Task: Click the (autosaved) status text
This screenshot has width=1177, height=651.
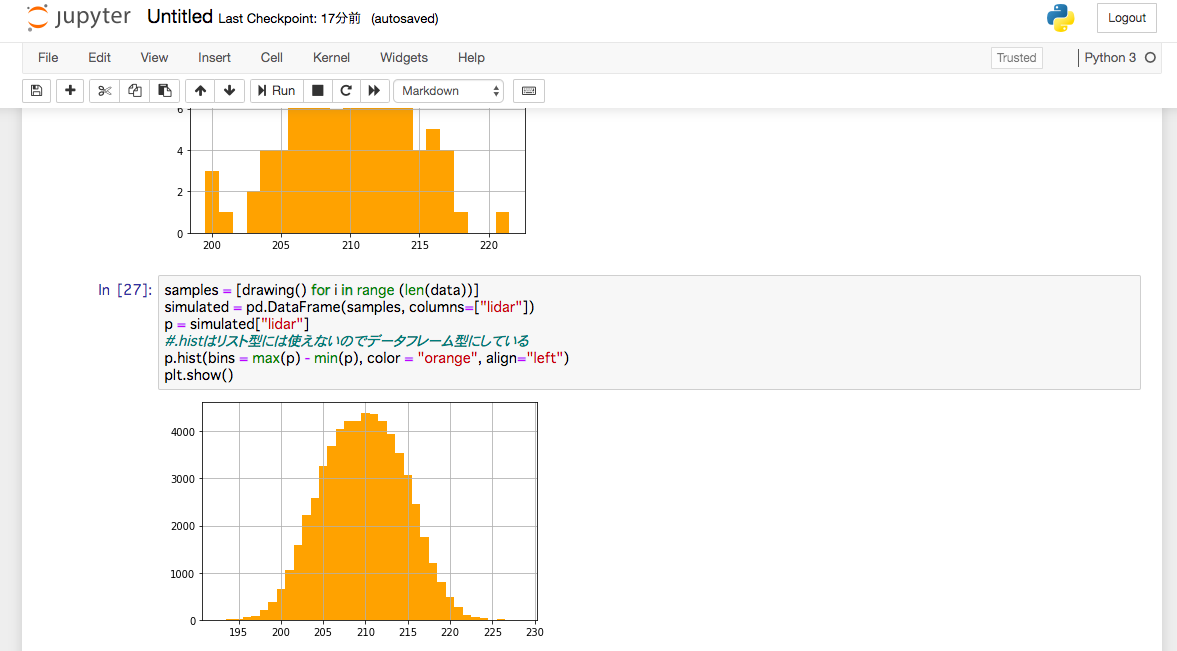Action: (x=405, y=19)
